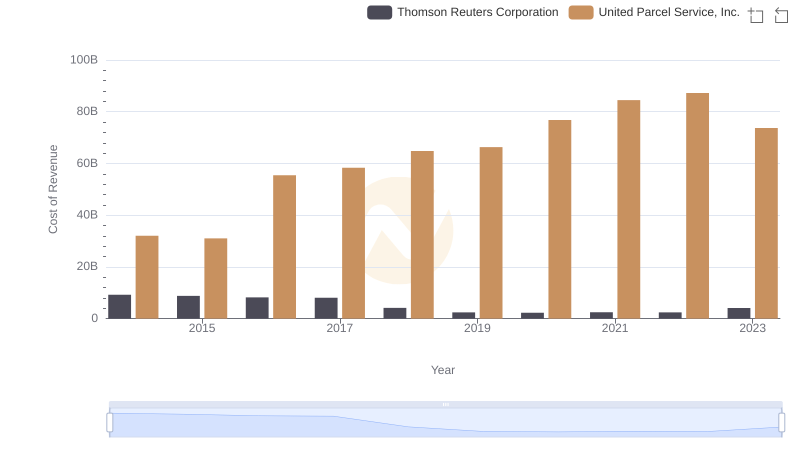800x461 pixels.
Task: Click the Thomson Reuters bar for 2021
Action: click(601, 315)
